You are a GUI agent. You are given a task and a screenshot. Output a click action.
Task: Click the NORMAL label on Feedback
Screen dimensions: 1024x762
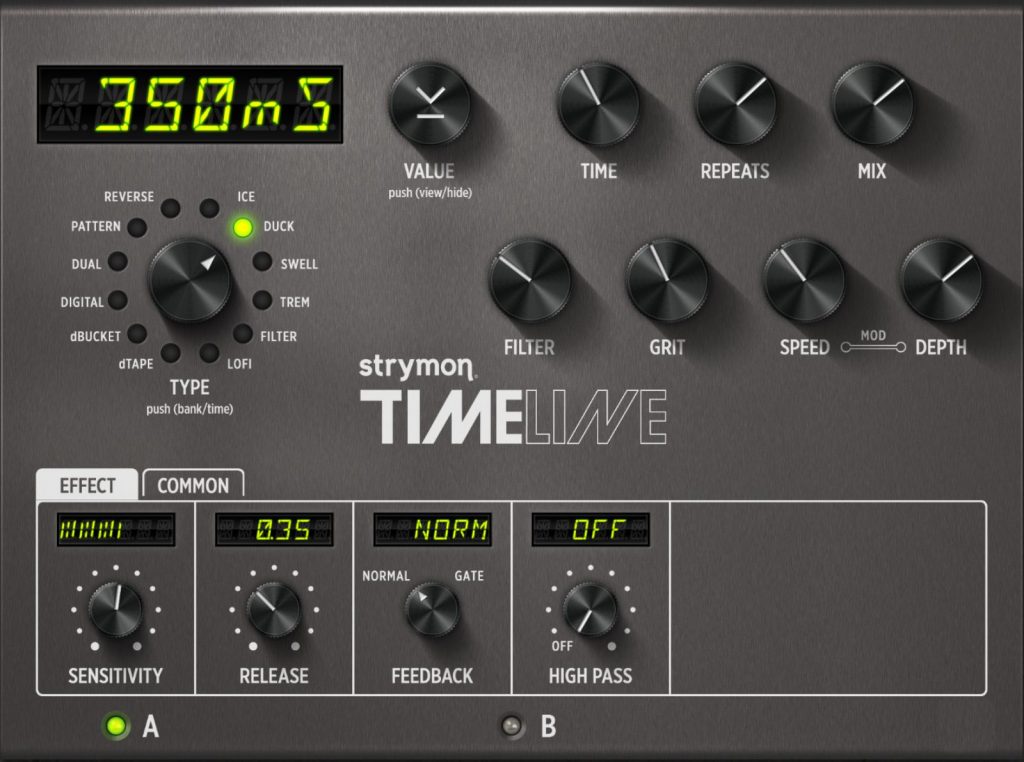coord(386,576)
